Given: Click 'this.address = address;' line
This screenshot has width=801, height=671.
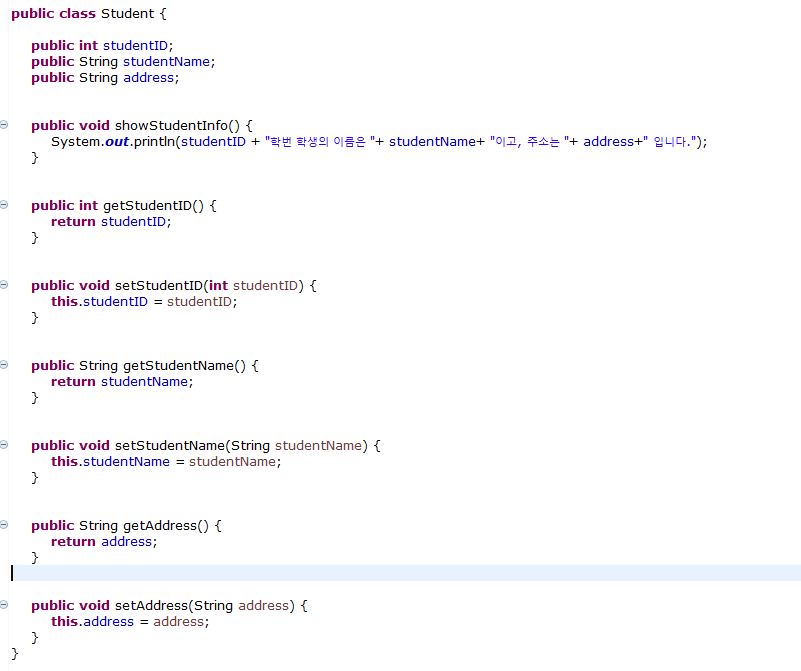Looking at the screenshot, I should 130,621.
